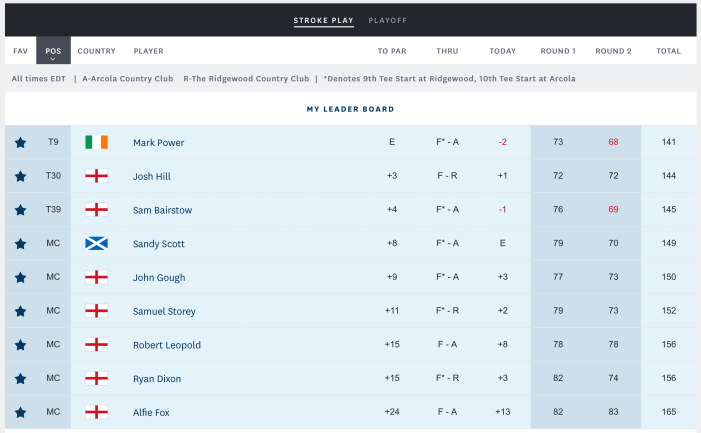The height and width of the screenshot is (433, 701).
Task: Sort by the Country column header
Action: tap(96, 51)
